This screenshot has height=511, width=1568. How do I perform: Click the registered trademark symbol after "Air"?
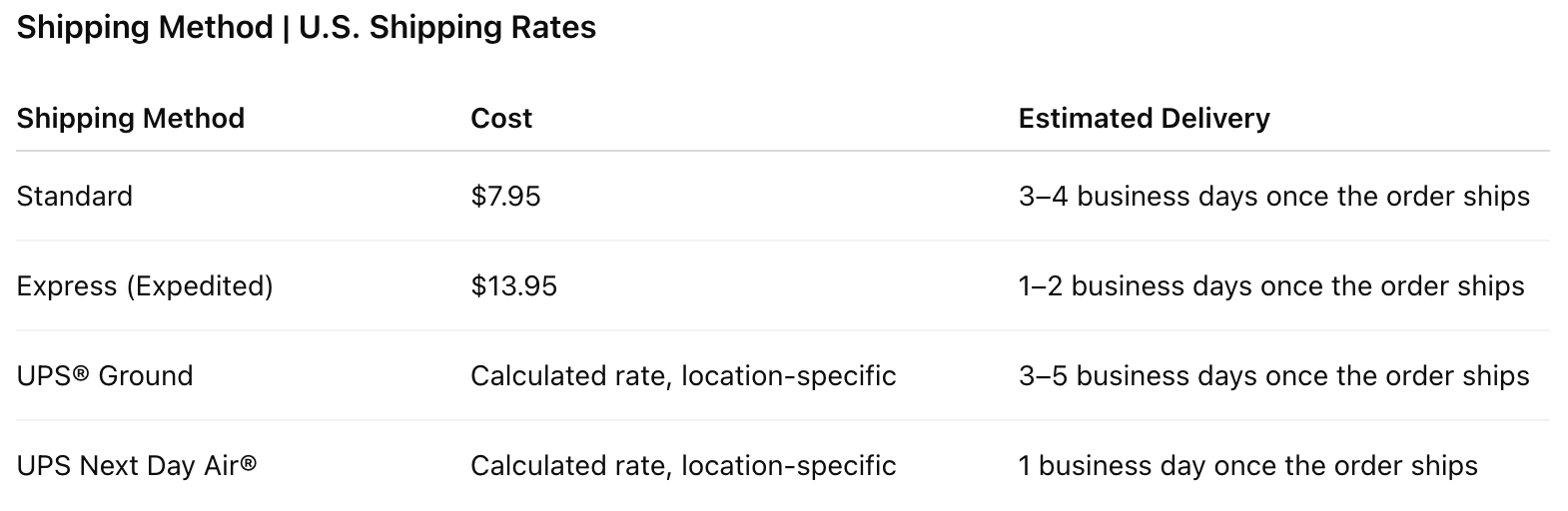pos(249,461)
